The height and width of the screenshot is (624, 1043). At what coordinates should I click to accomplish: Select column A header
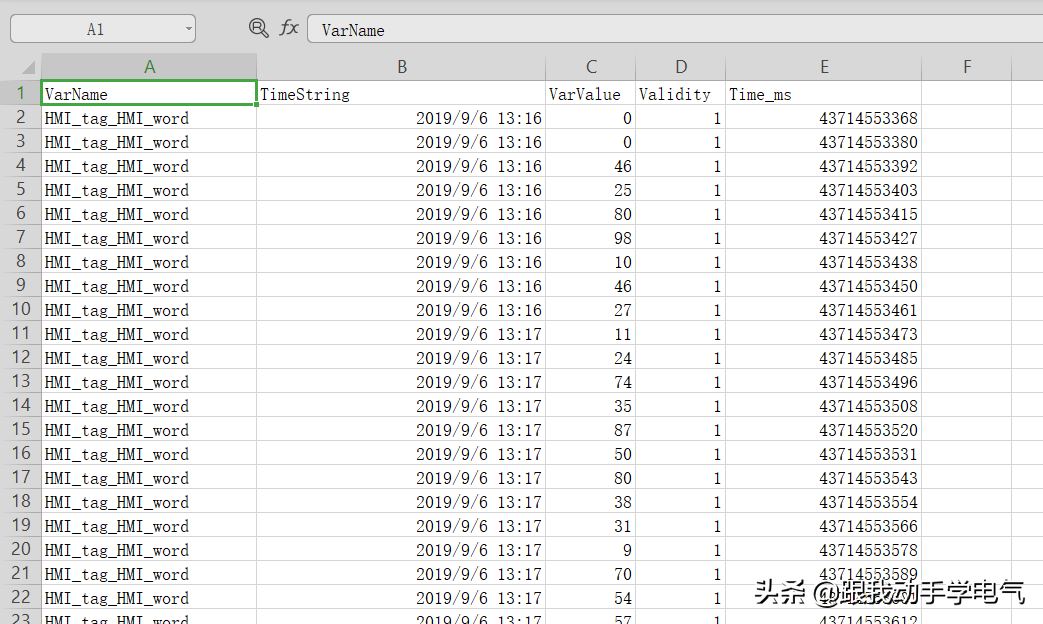149,67
